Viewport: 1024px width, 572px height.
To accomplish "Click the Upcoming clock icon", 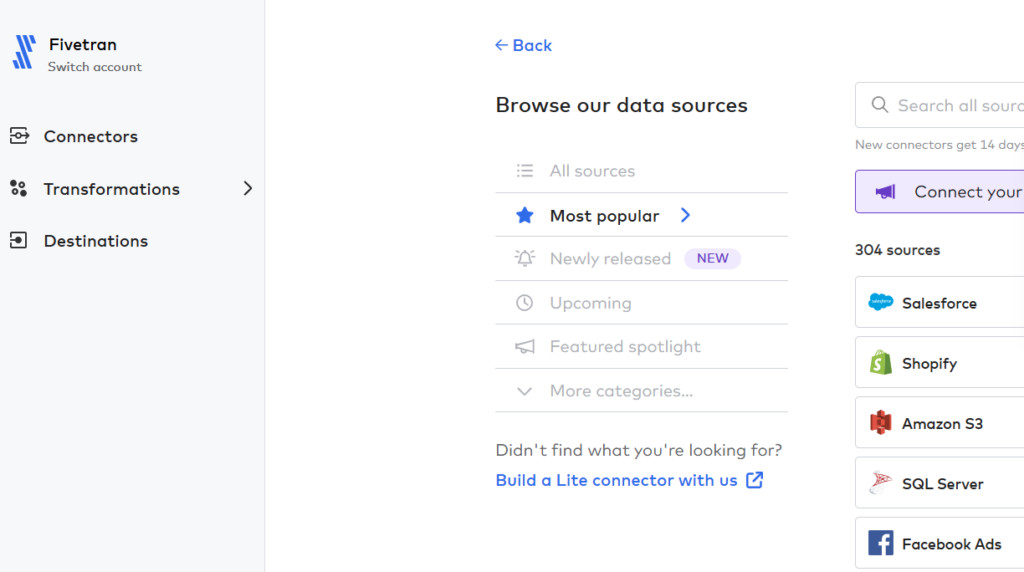I will point(524,303).
